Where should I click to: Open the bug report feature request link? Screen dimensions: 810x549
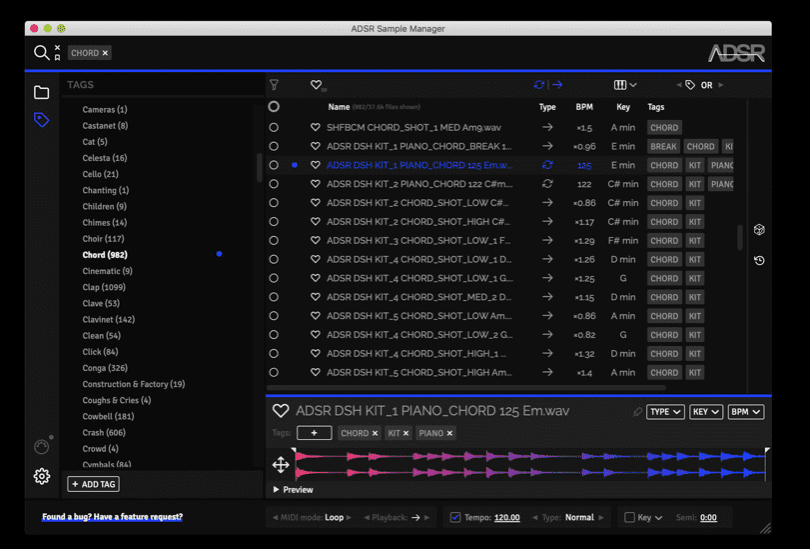(112, 517)
